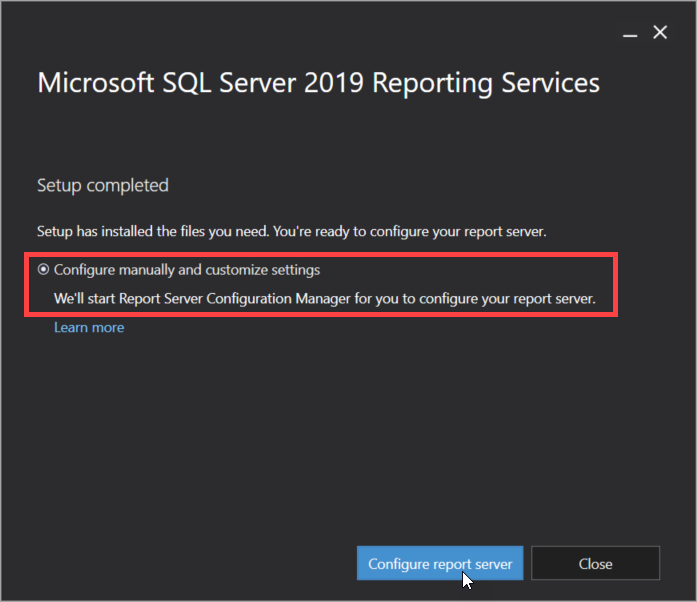Image resolution: width=697 pixels, height=602 pixels.
Task: Open the Learn more link
Action: pyautogui.click(x=89, y=328)
